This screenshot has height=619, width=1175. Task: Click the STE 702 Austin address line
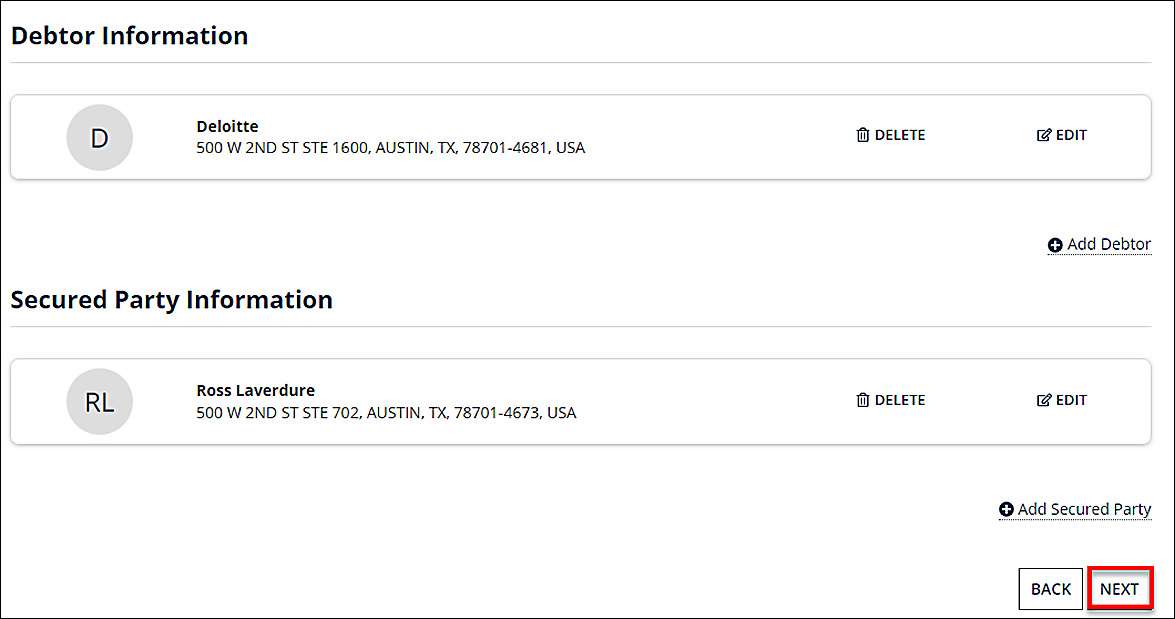coord(386,412)
